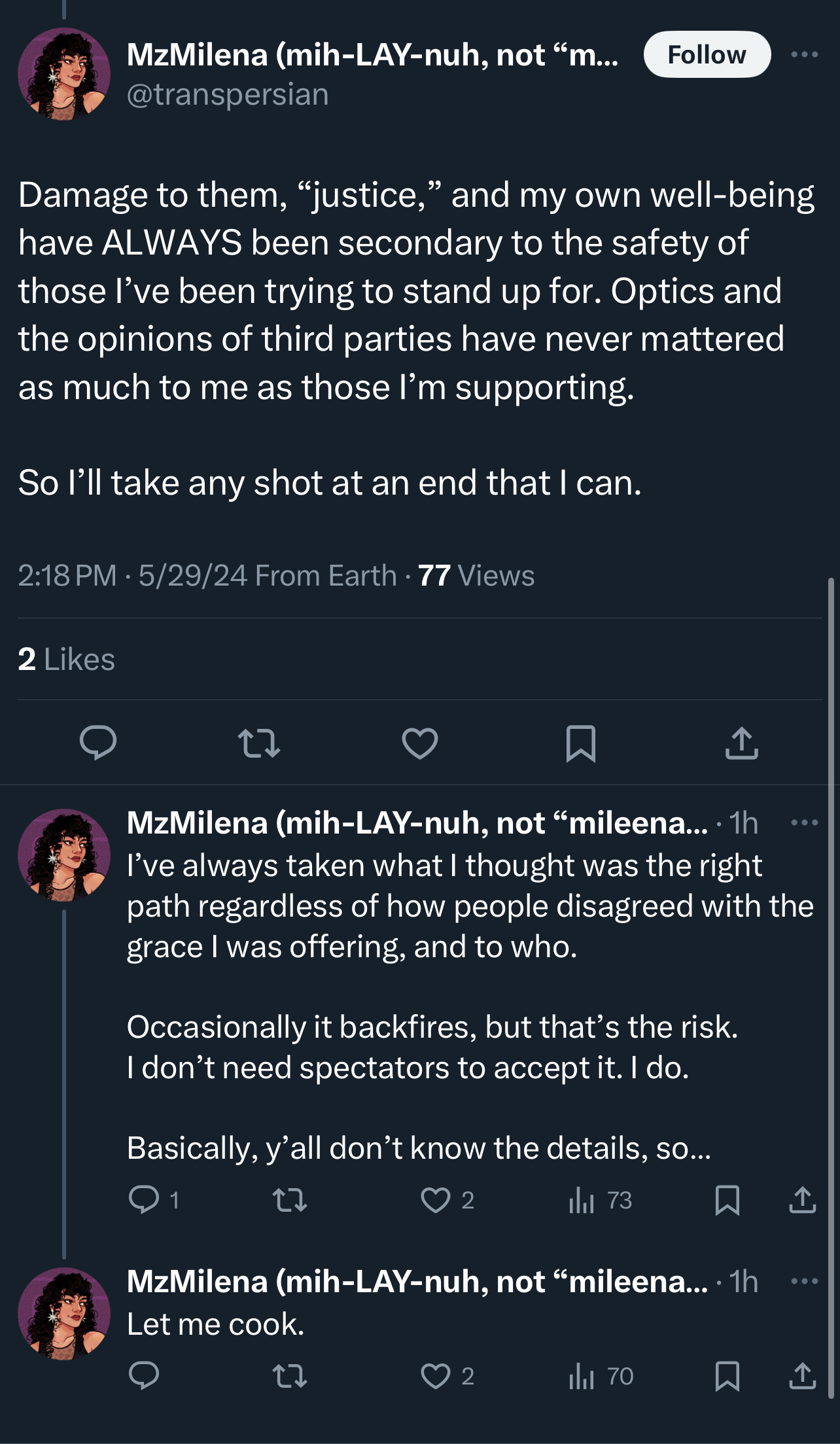View analytics showing 73 views

600,1200
